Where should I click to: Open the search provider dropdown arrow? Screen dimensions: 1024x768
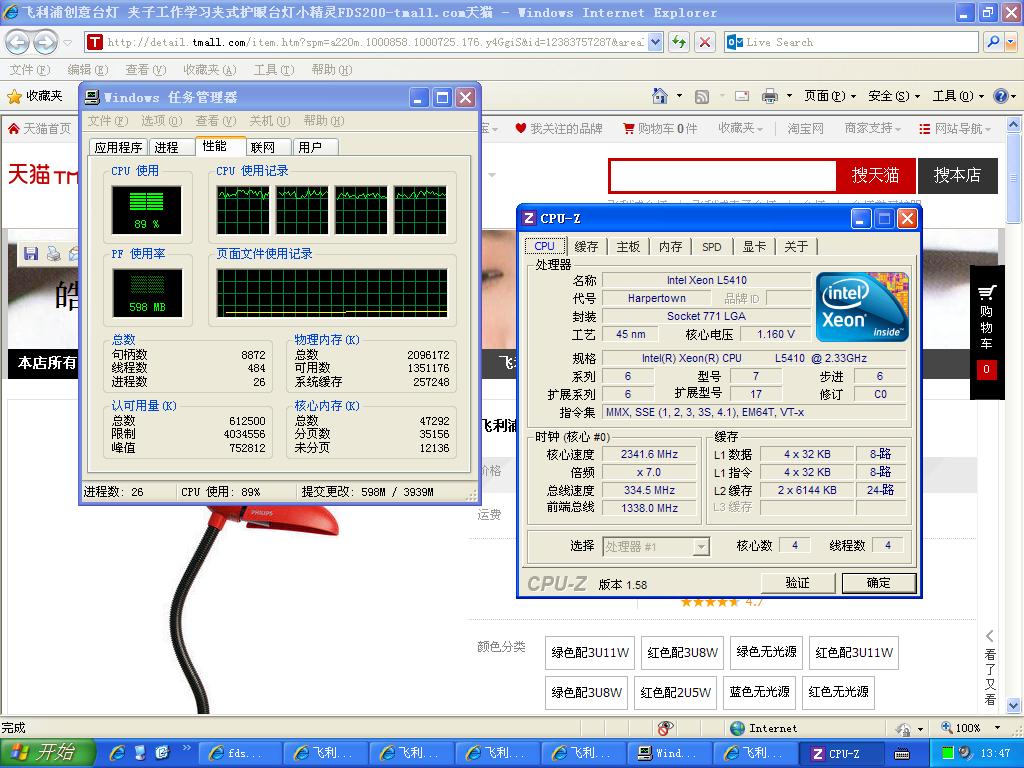tap(1011, 42)
